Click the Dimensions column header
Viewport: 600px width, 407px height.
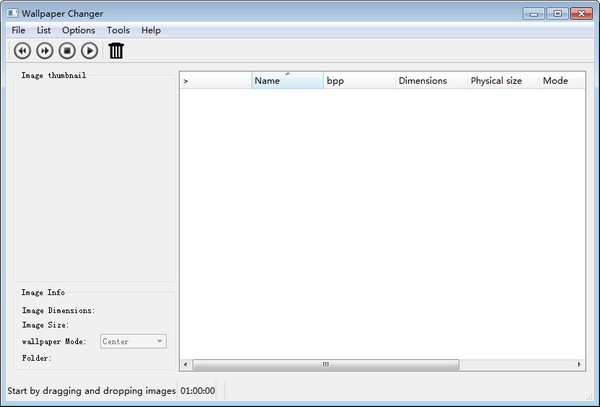point(431,81)
